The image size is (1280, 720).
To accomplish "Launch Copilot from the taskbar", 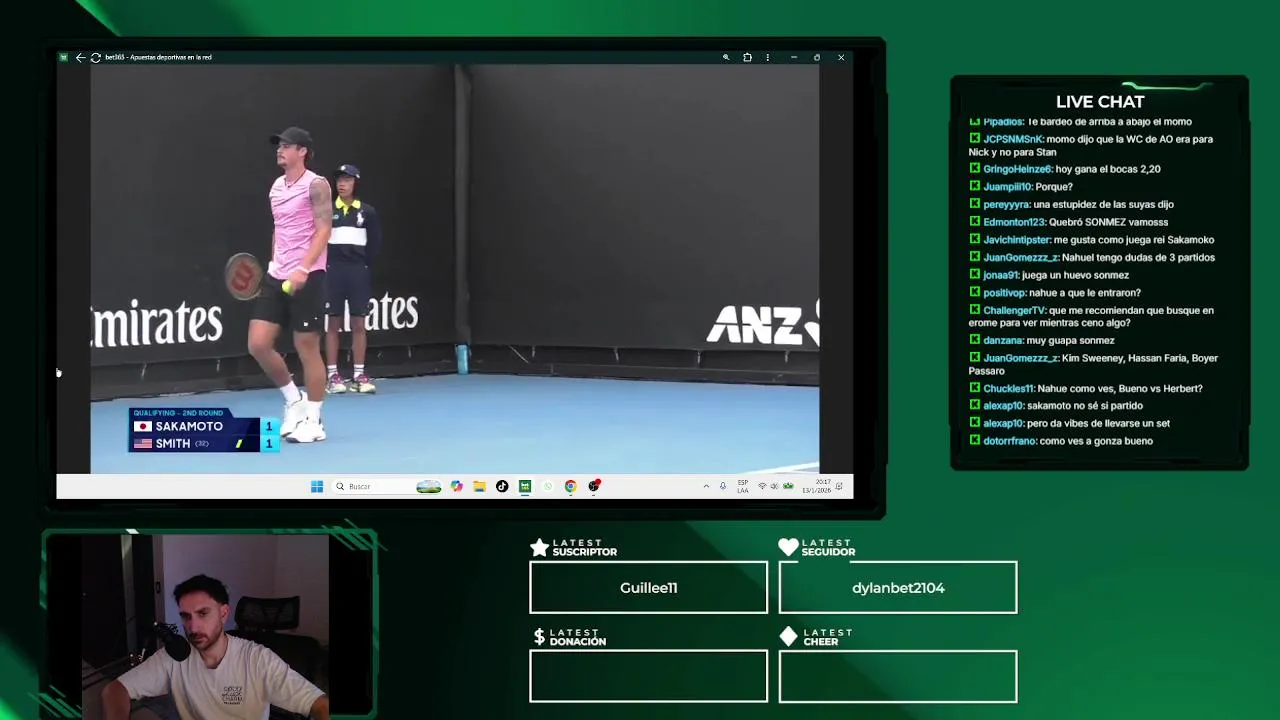I will (x=457, y=486).
